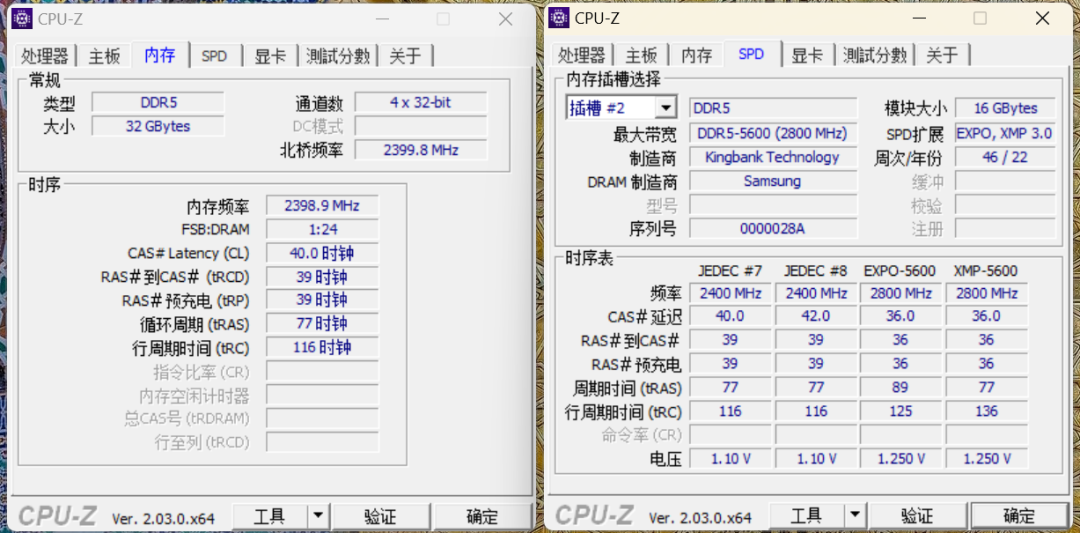Open the 插槽 #2 memory slot dropdown
The height and width of the screenshot is (533, 1080).
pos(621,108)
